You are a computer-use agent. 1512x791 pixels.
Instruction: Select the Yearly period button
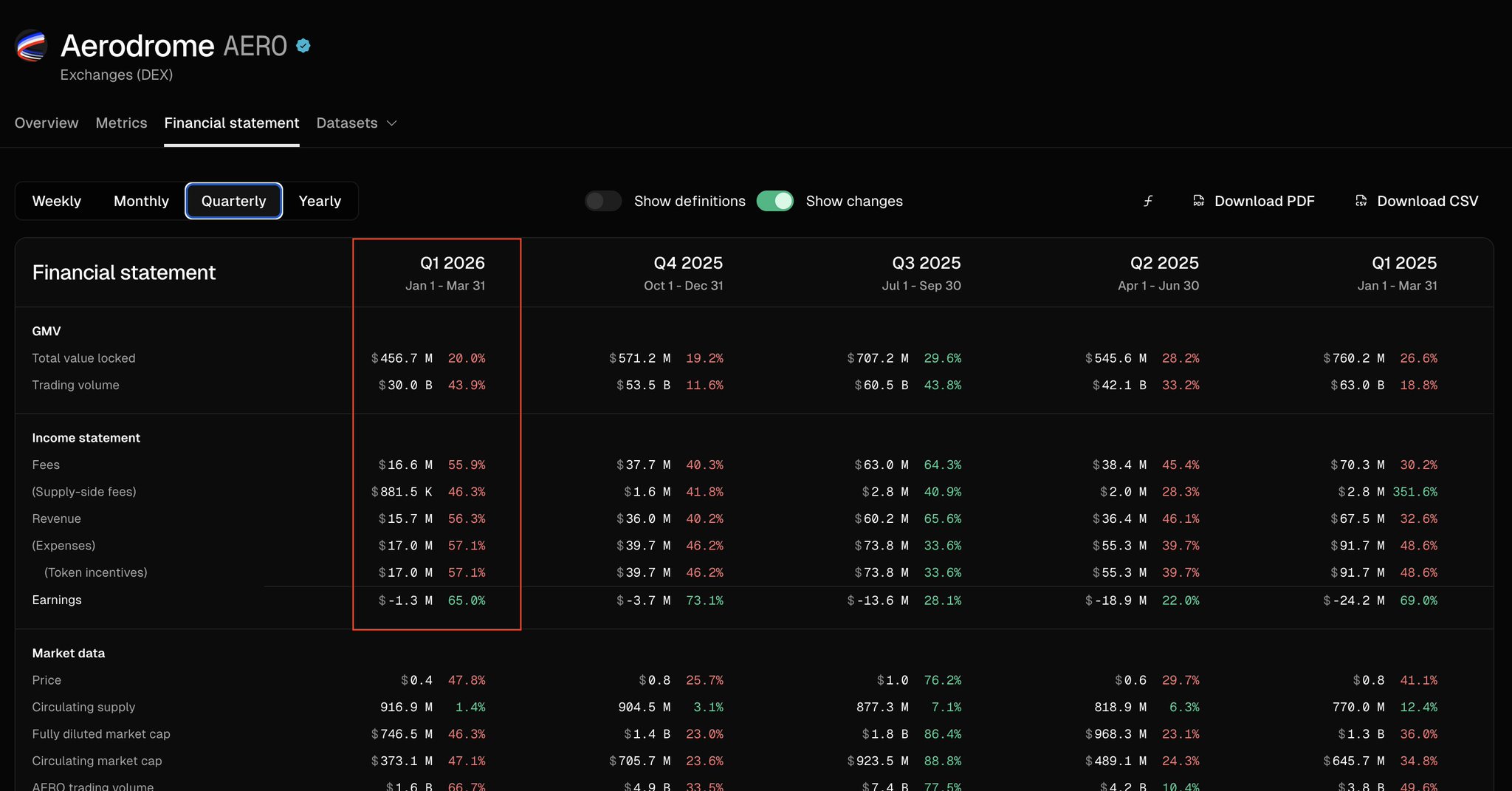click(320, 201)
